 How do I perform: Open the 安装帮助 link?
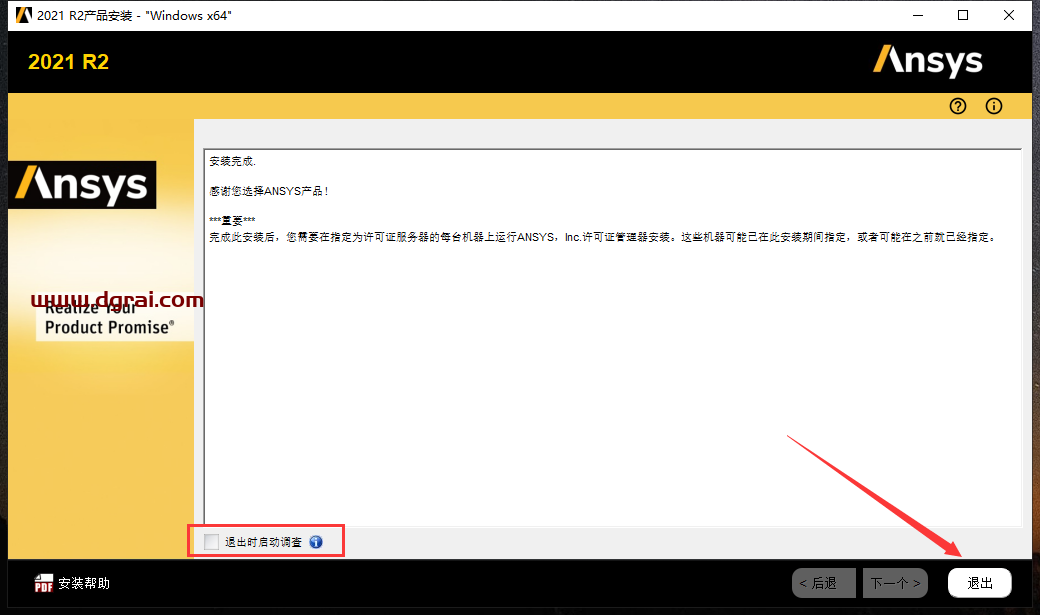point(84,583)
